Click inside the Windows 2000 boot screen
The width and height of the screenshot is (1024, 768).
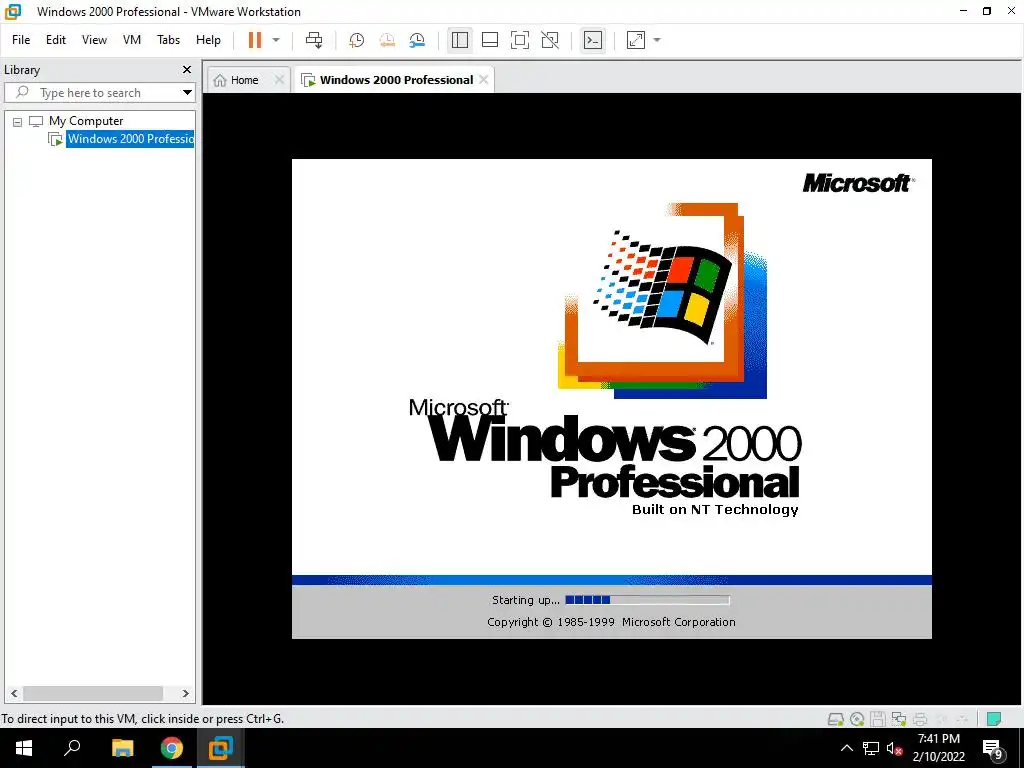pyautogui.click(x=611, y=398)
